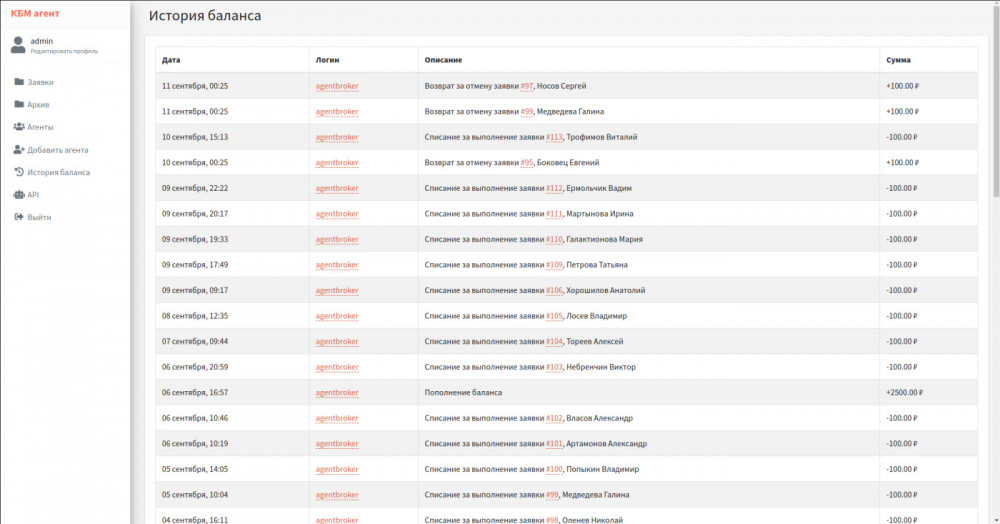Click the sign-out icon next to Выйти
Screen dimensions: 1000x524
tap(19, 217)
